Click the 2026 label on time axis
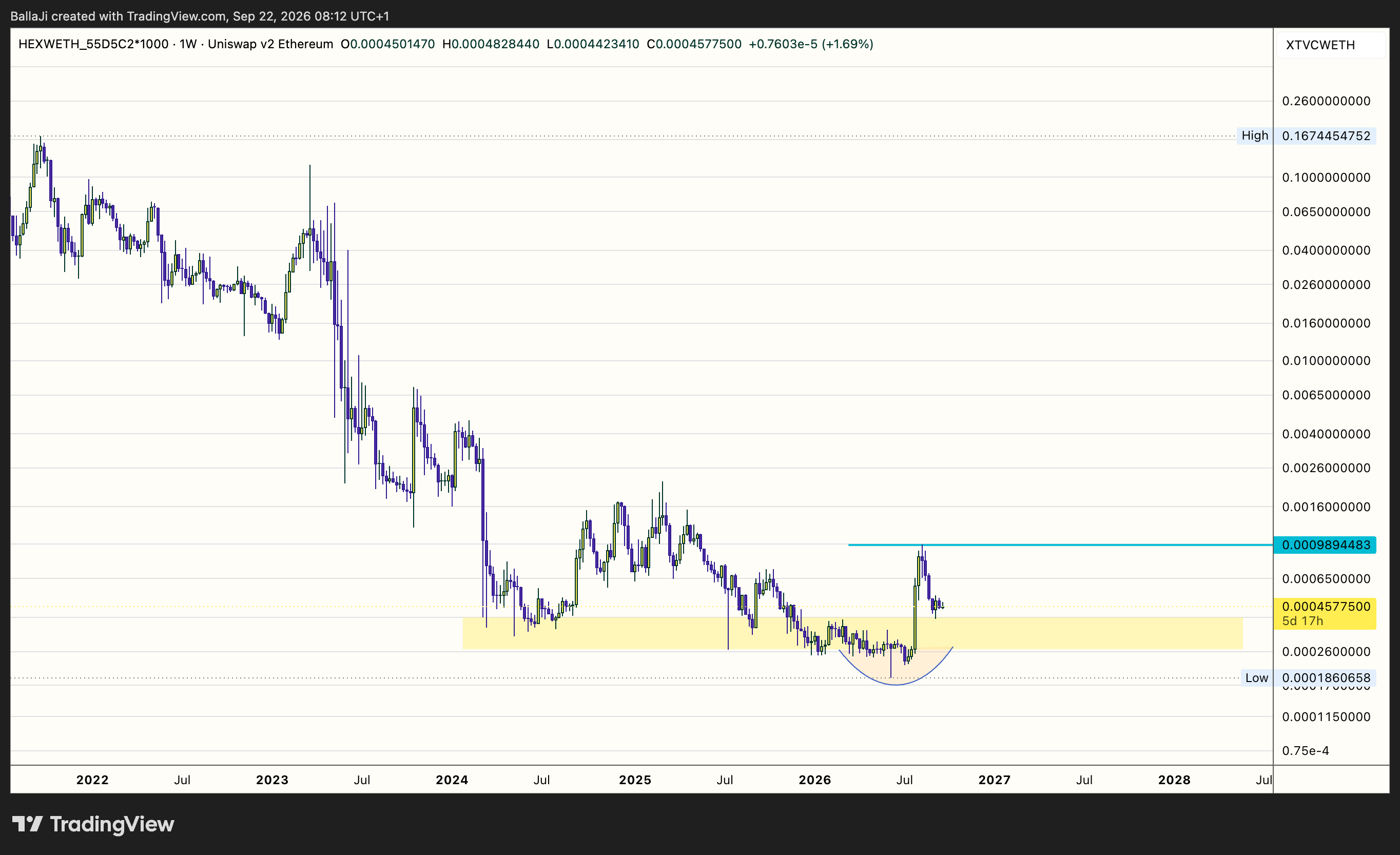Screen dimensions: 1400x855 815,780
